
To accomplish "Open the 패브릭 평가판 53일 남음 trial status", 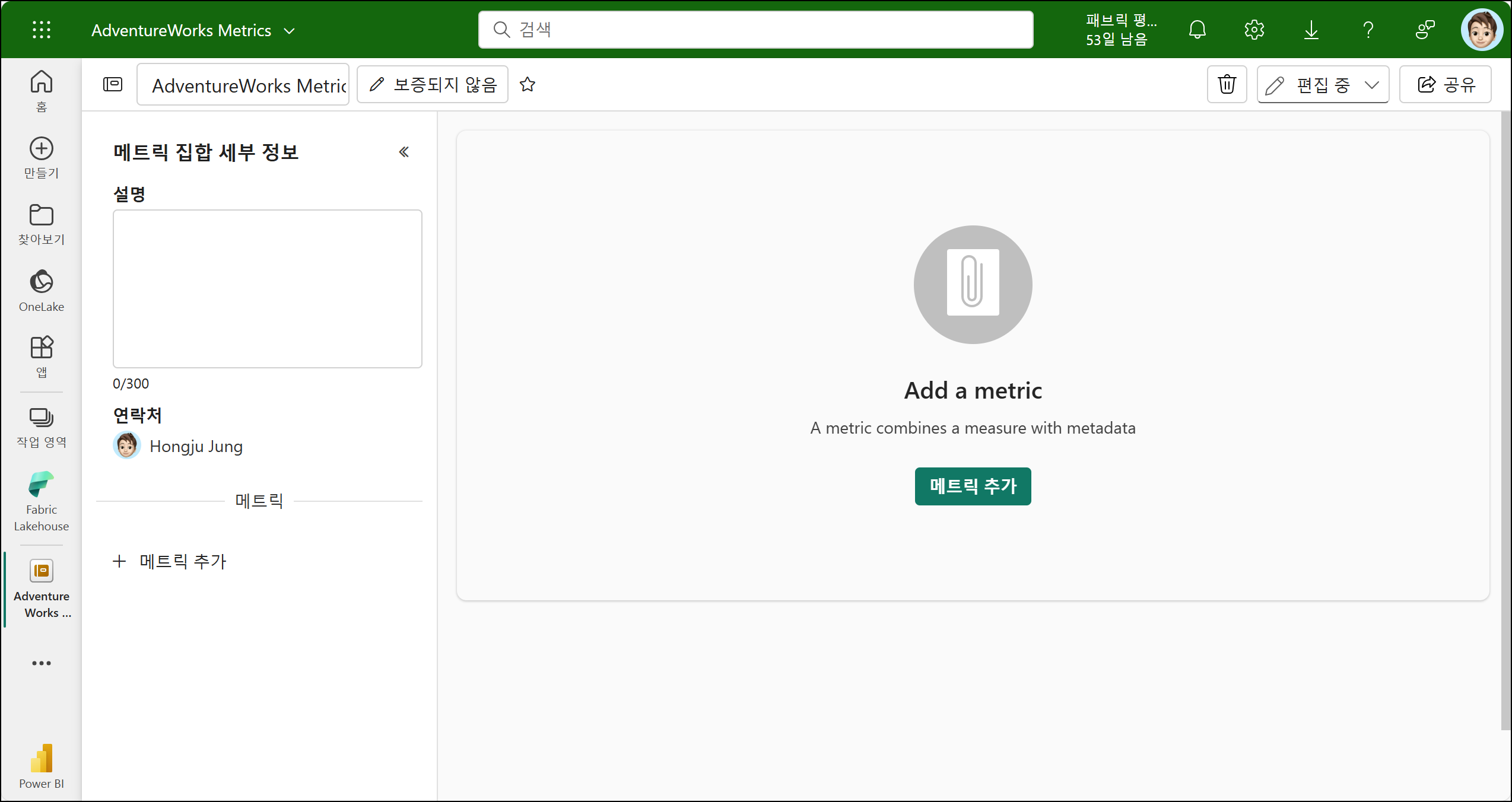I will coord(1121,30).
